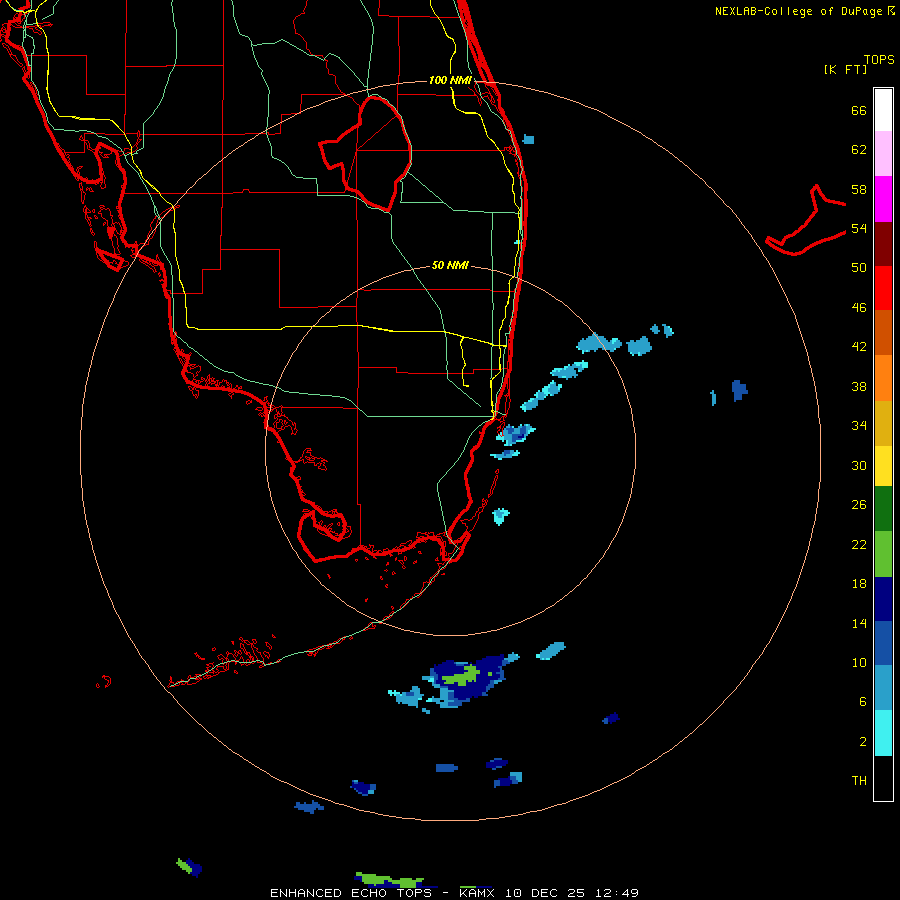The height and width of the screenshot is (900, 900).
Task: Click the 54 legend value
Action: [x=859, y=228]
